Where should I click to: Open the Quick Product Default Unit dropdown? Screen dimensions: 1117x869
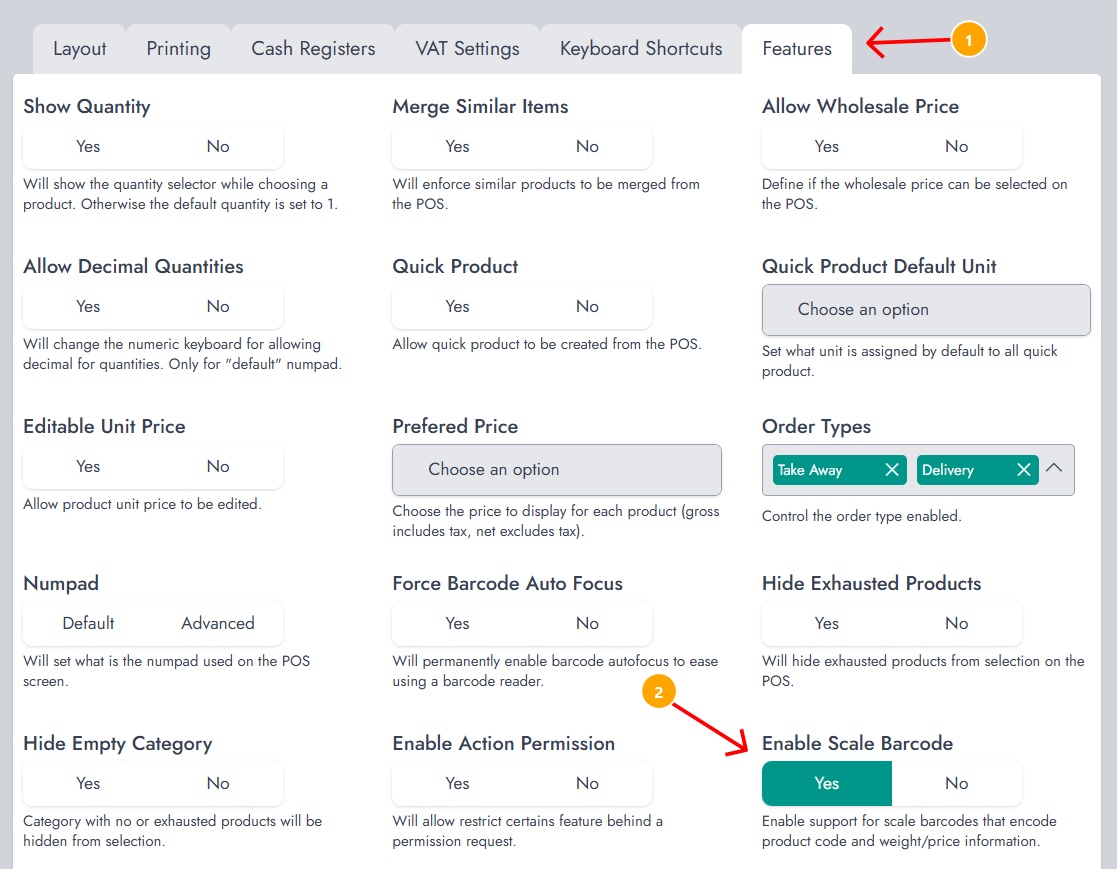[925, 310]
